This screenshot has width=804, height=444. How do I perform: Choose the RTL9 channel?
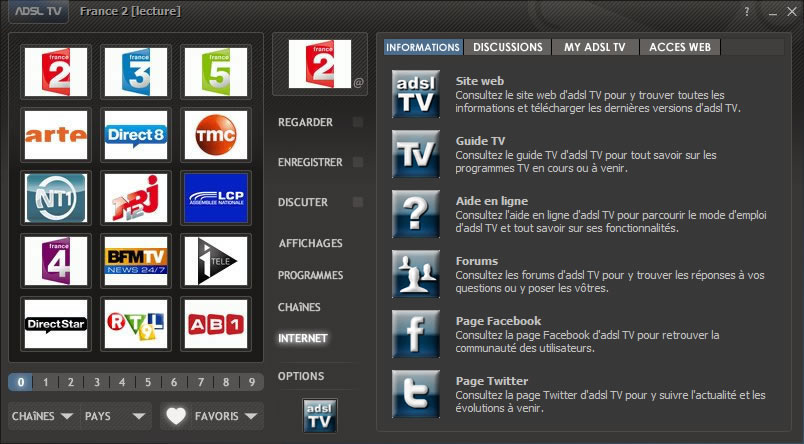[x=136, y=324]
